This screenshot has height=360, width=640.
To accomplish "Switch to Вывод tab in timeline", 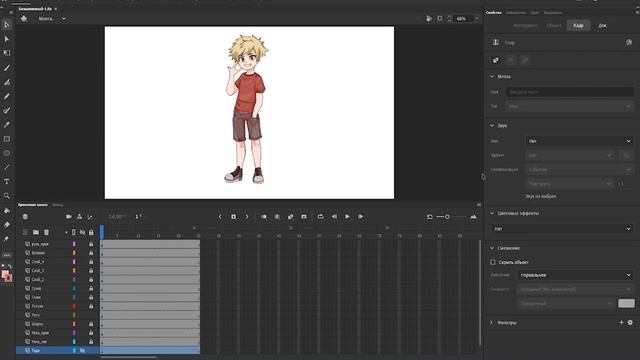I will pos(58,205).
